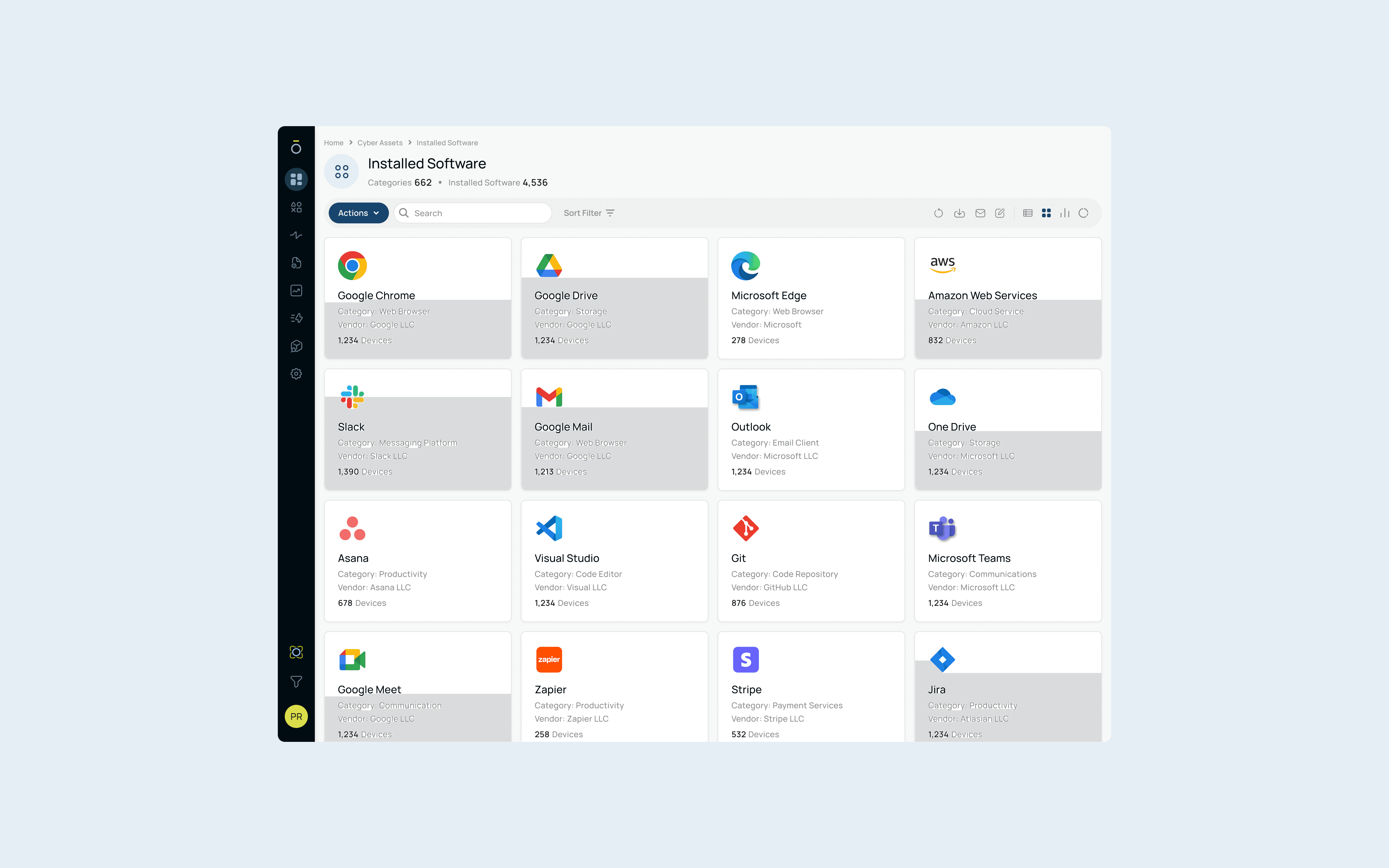
Task: Open the Actions dropdown
Action: point(359,213)
